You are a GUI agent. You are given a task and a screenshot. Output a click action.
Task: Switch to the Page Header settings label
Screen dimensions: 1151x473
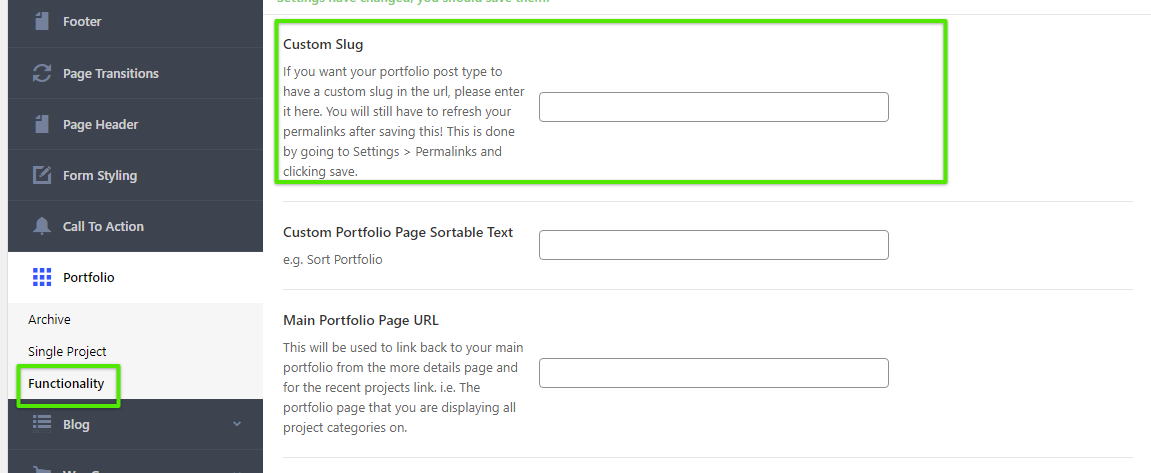pyautogui.click(x=100, y=124)
